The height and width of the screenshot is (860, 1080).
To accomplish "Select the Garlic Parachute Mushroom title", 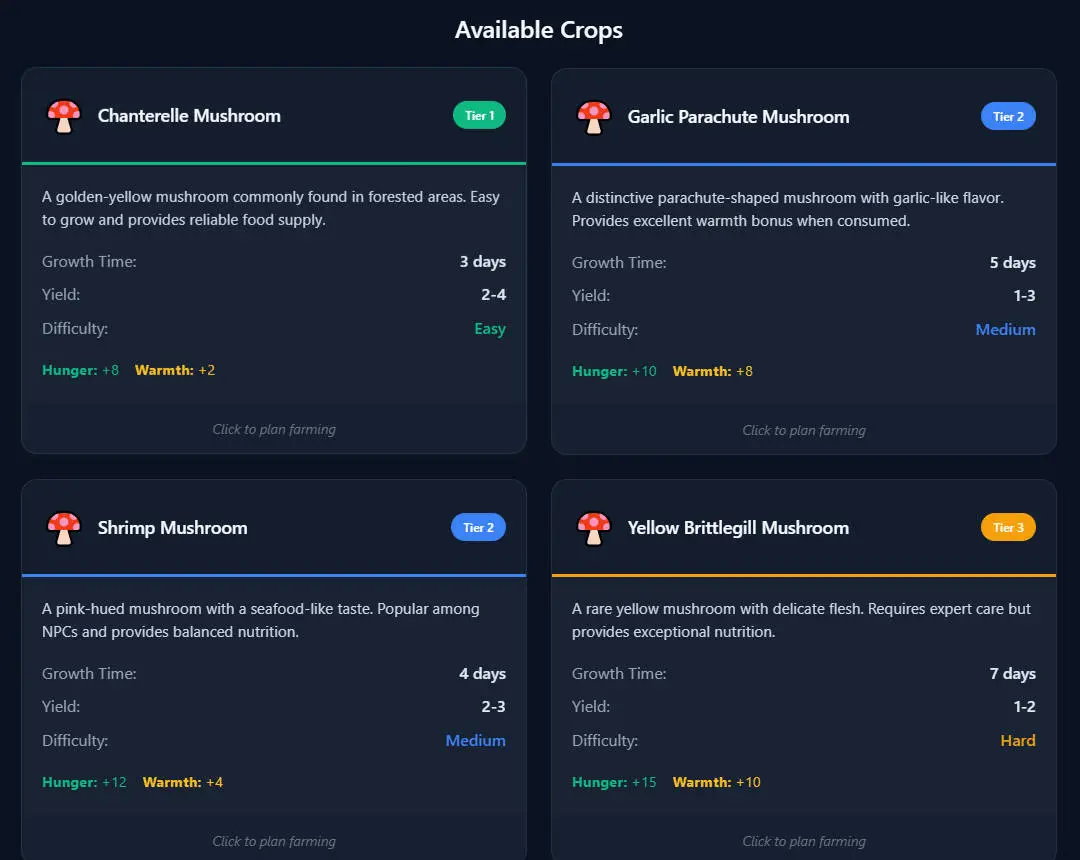I will point(738,117).
